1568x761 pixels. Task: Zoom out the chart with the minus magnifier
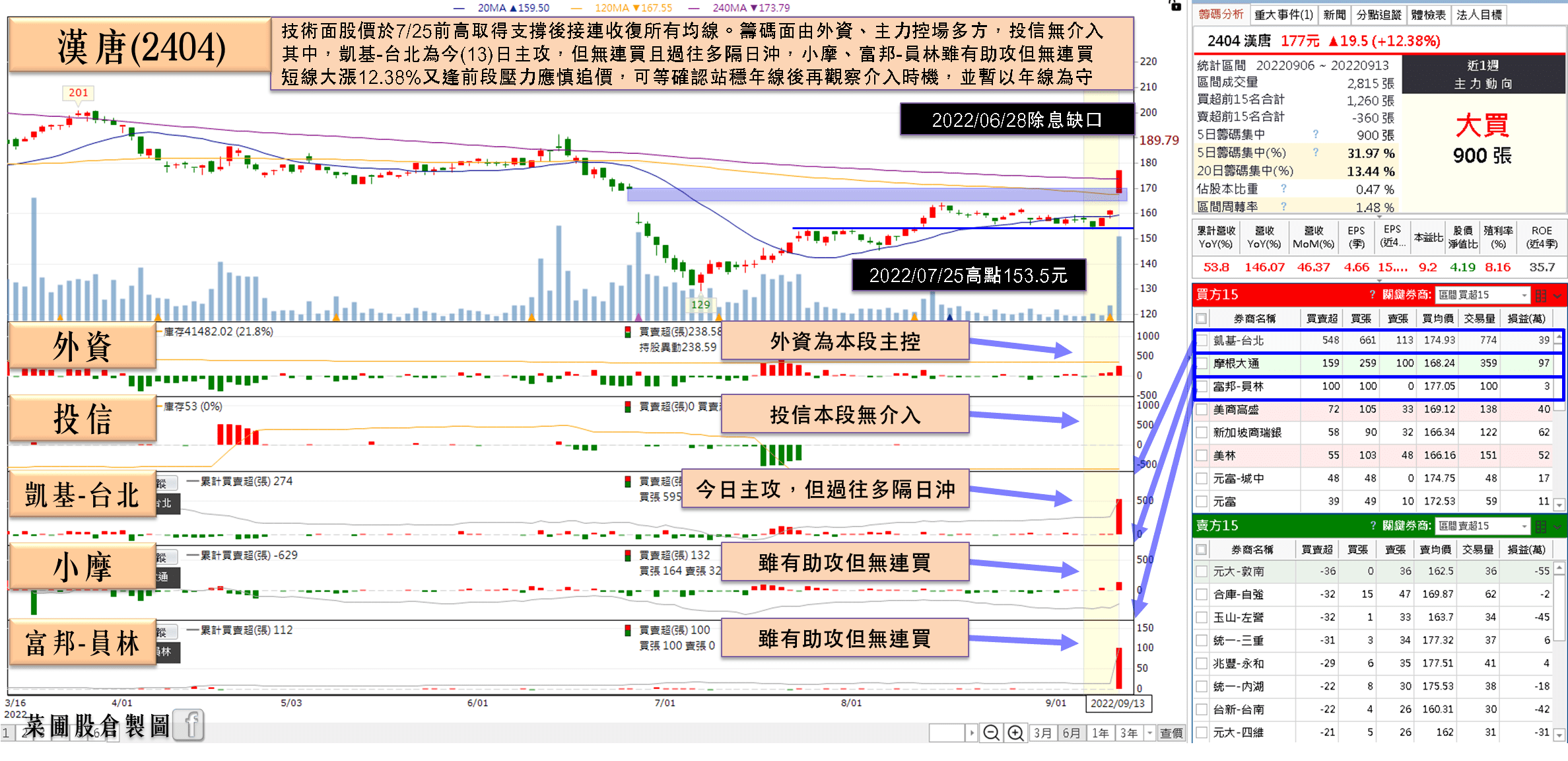point(991,733)
